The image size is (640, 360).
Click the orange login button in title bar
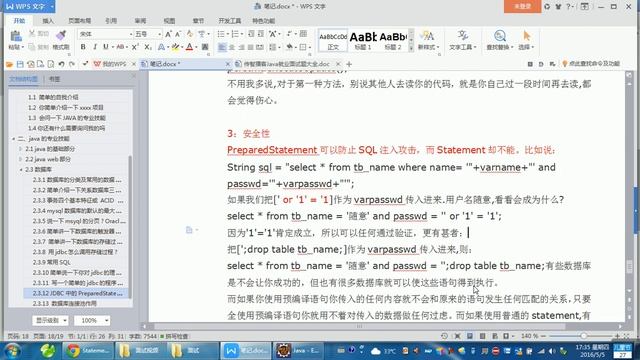pos(522,7)
